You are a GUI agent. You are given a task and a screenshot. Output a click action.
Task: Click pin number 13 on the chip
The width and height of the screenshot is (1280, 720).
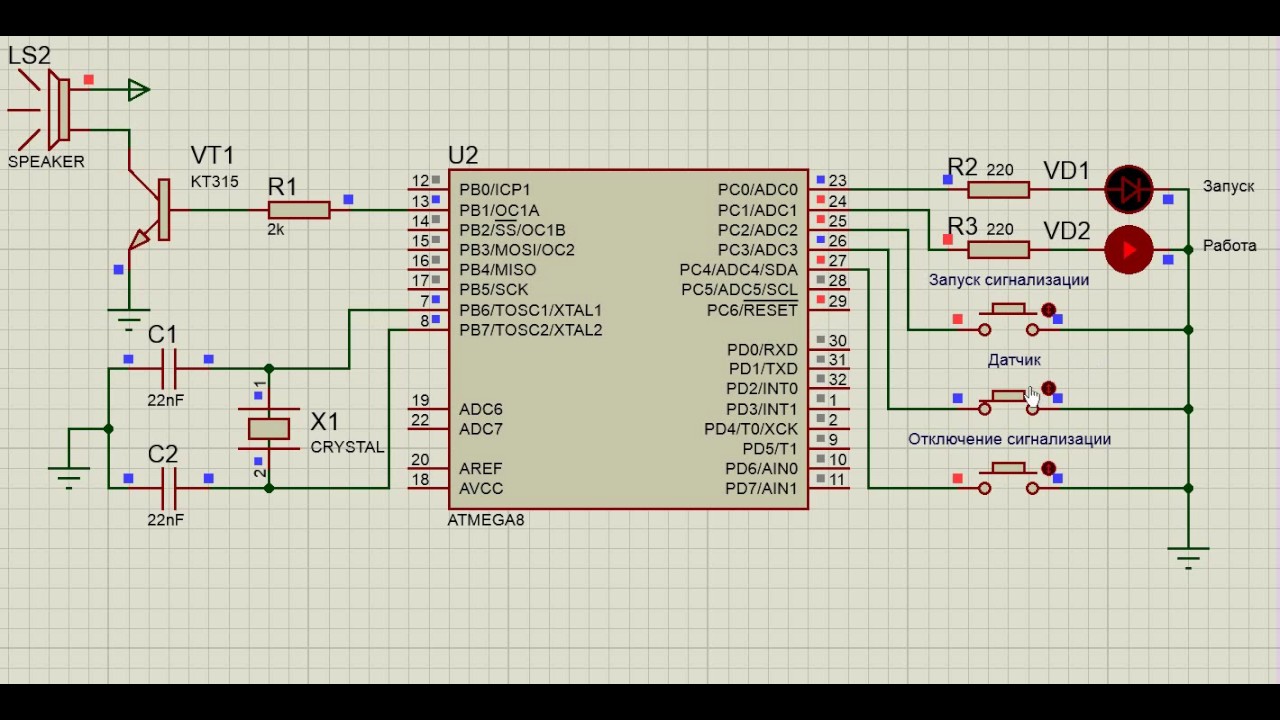pos(420,201)
